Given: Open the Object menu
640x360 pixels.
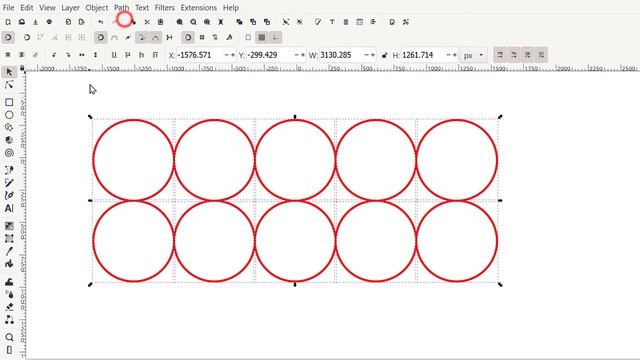Looking at the screenshot, I should coord(97,7).
